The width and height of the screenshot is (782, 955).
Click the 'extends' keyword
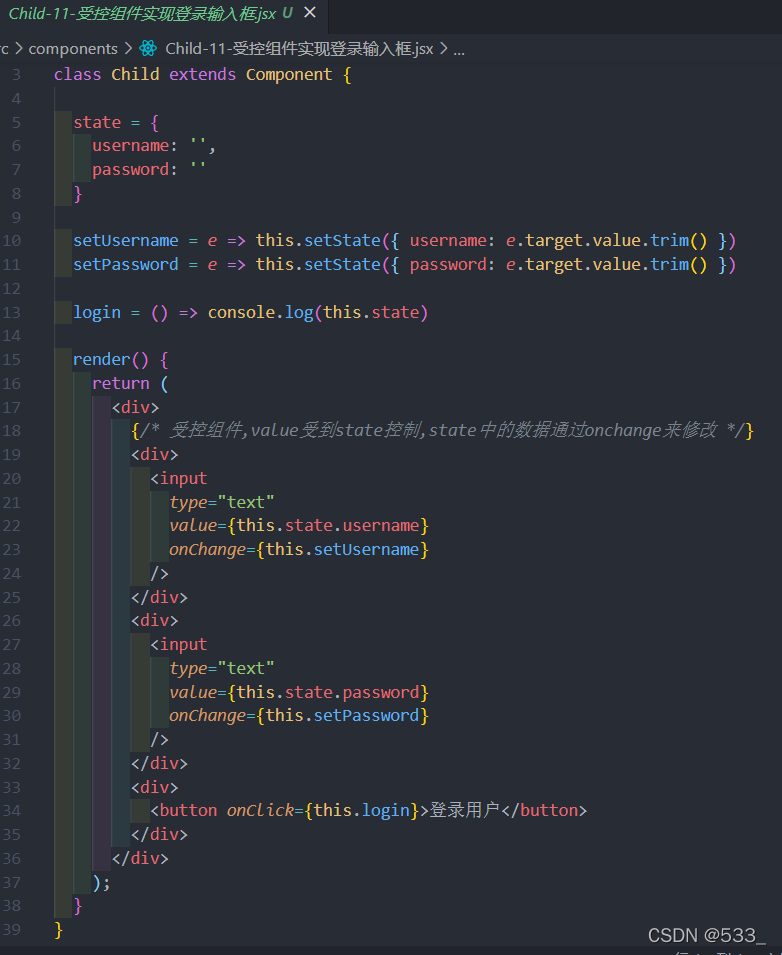202,74
